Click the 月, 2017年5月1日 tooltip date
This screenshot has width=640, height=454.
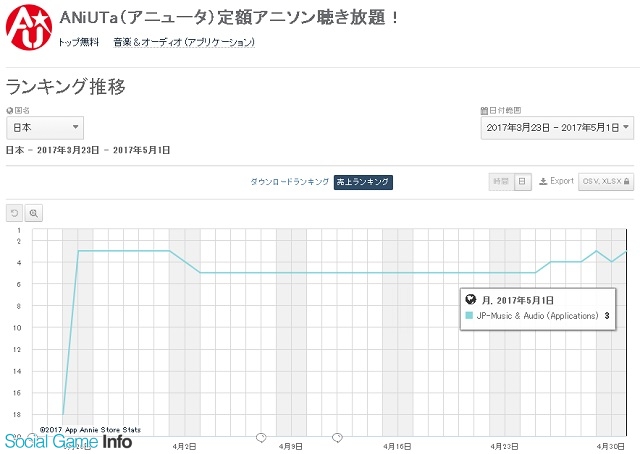[x=518, y=300]
